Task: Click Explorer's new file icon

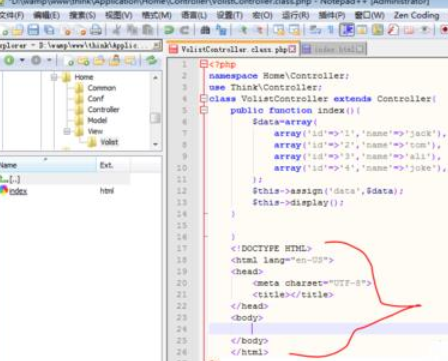Action: click(70, 61)
